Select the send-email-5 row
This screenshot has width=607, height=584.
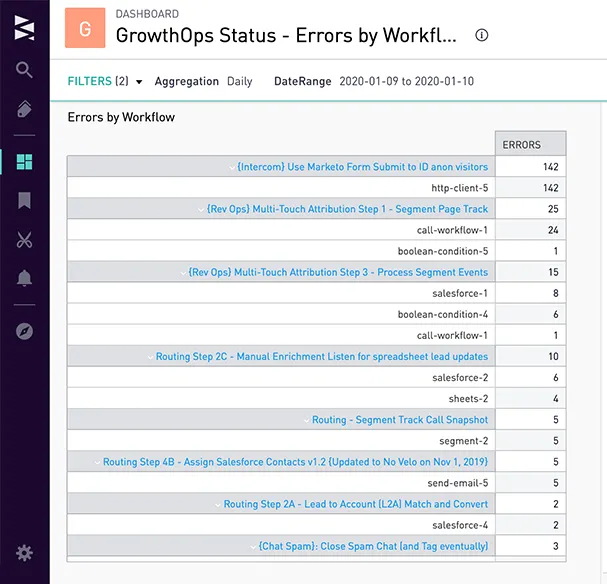point(316,483)
